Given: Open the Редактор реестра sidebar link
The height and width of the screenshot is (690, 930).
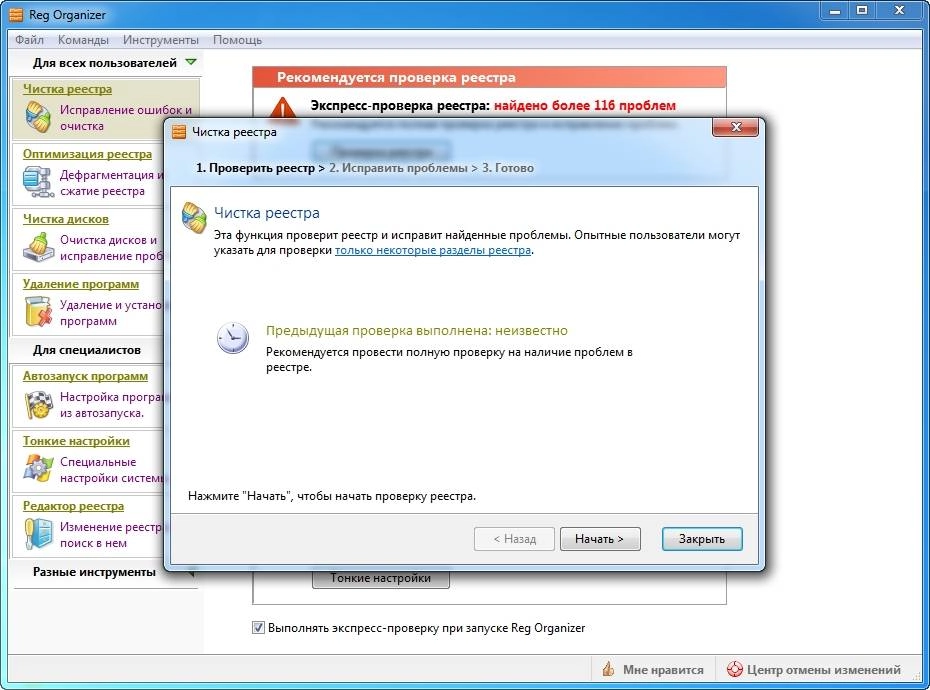Looking at the screenshot, I should [73, 506].
